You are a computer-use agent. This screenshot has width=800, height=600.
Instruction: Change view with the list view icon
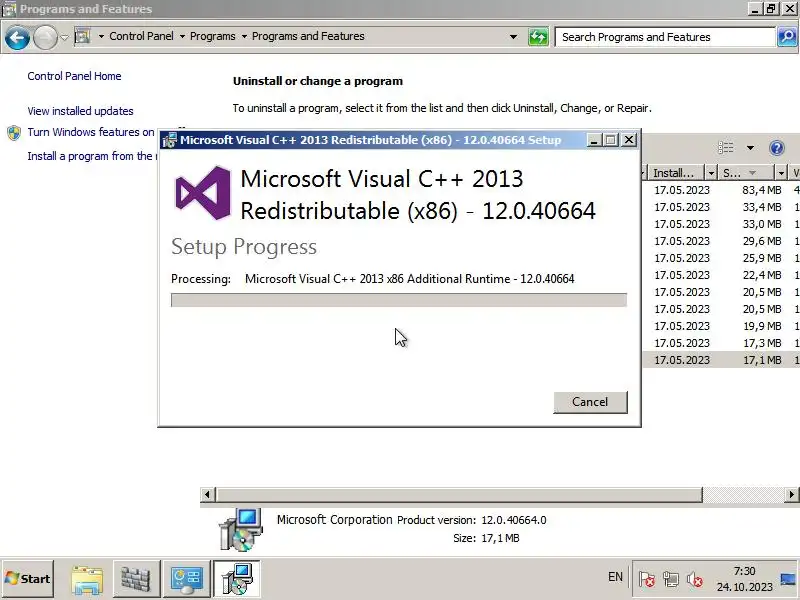click(x=726, y=148)
